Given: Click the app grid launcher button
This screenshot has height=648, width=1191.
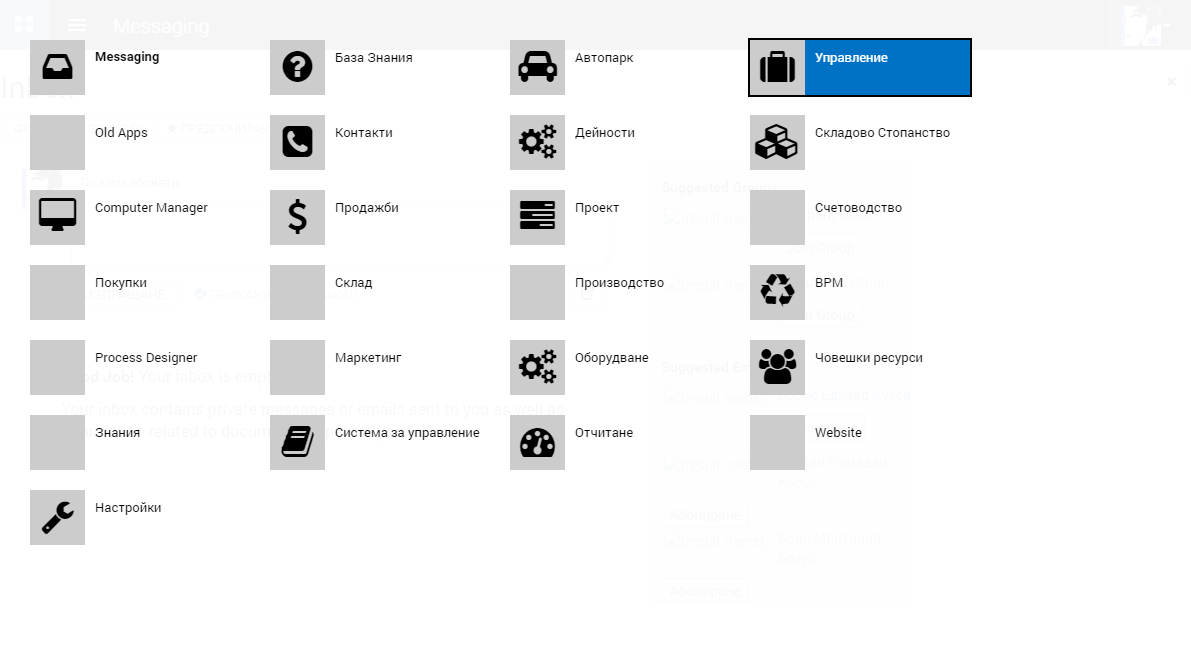Looking at the screenshot, I should point(24,24).
